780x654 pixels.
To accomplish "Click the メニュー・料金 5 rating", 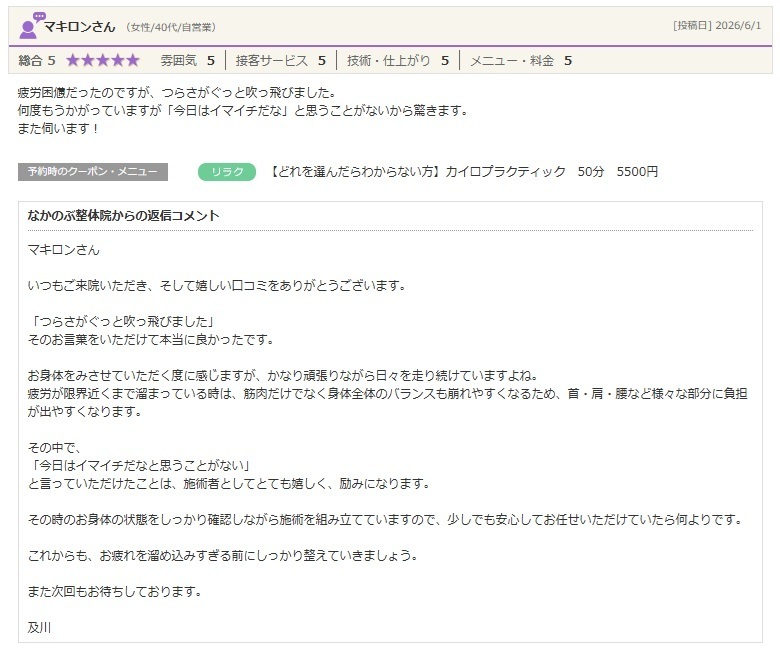I will pos(521,61).
